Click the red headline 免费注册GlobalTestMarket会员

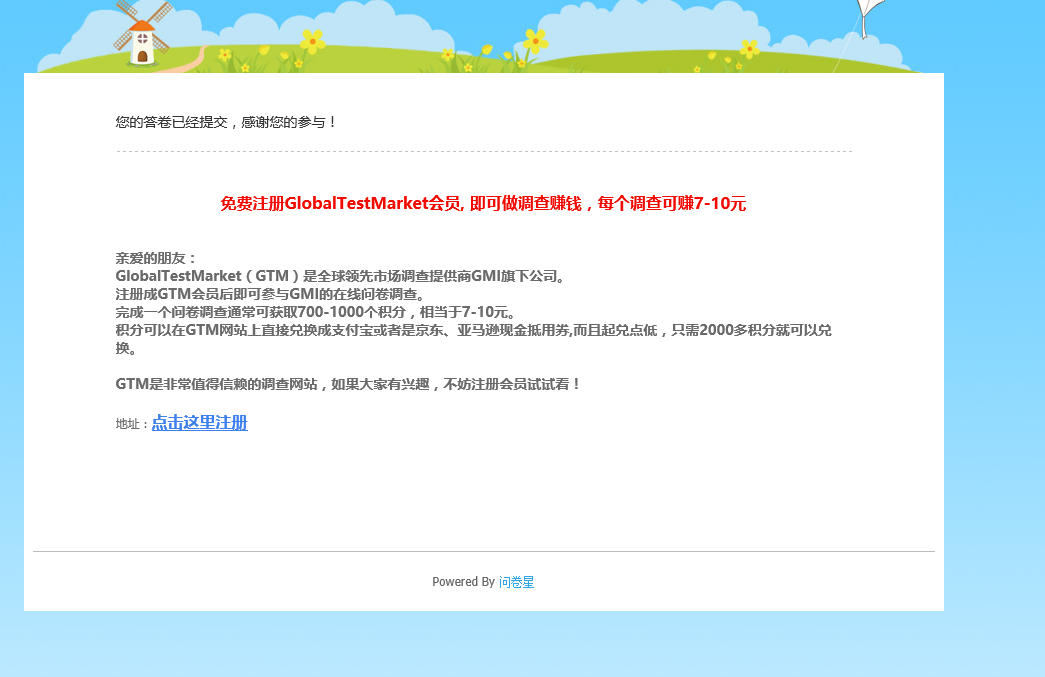pos(483,203)
